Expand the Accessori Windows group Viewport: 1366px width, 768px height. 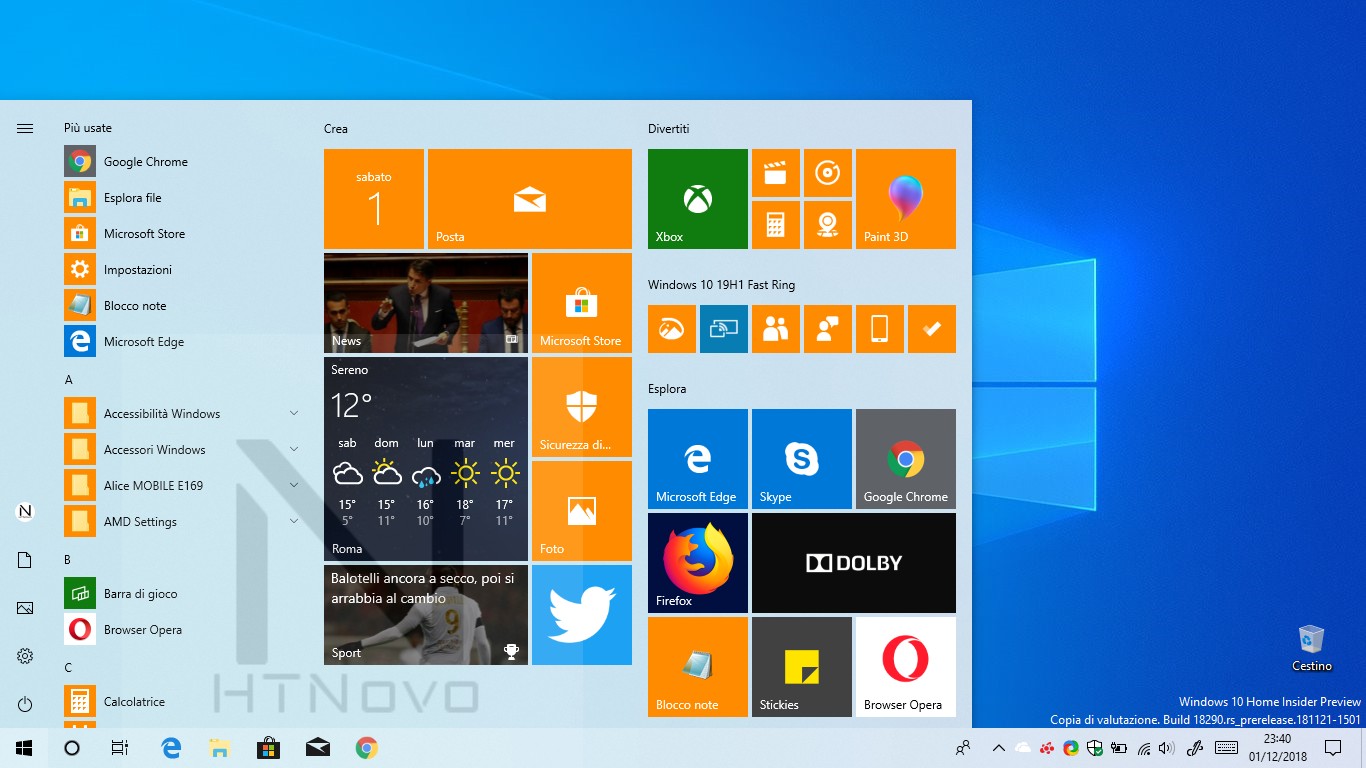coord(293,449)
